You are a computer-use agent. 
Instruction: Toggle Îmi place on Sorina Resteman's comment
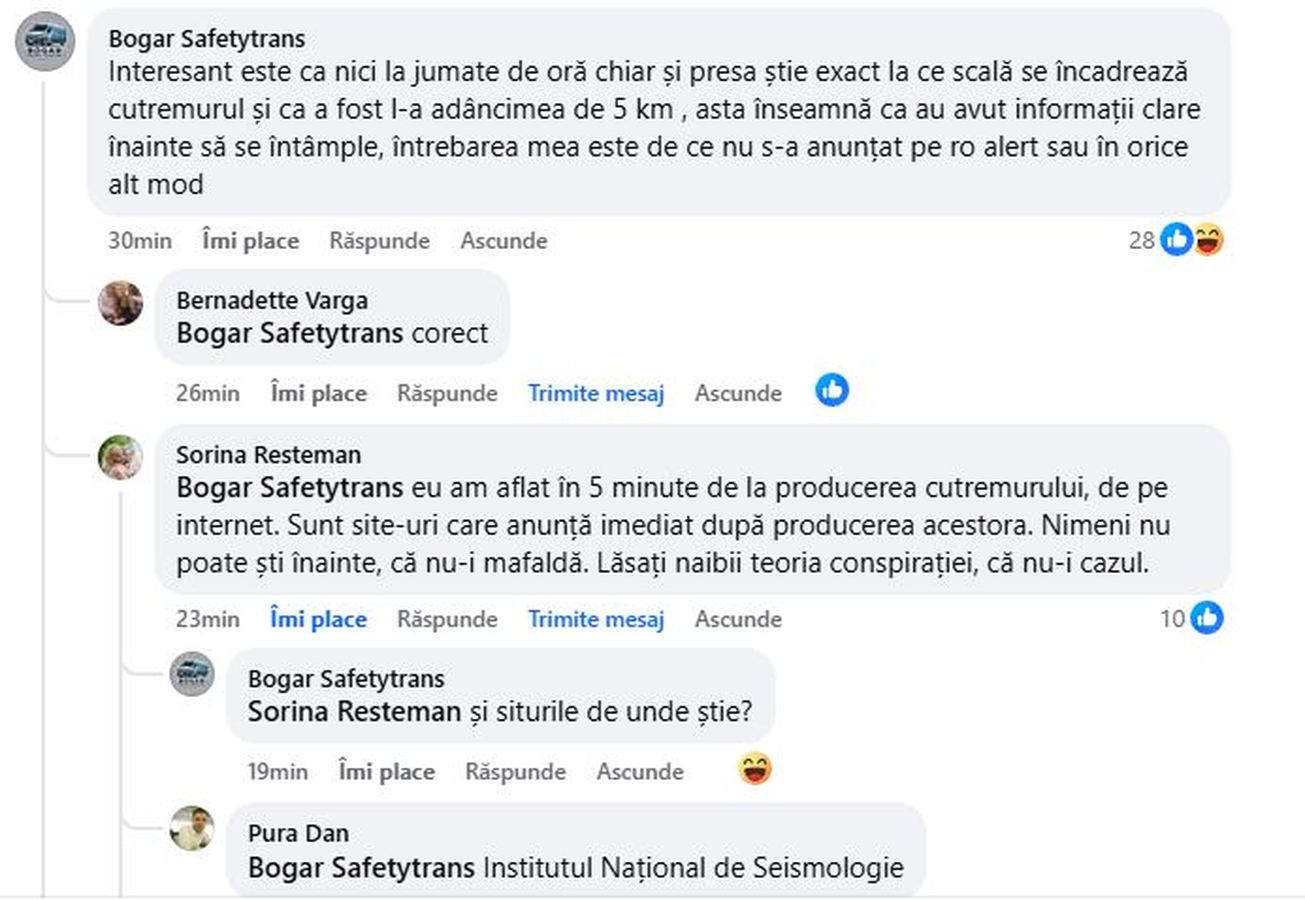pos(318,620)
